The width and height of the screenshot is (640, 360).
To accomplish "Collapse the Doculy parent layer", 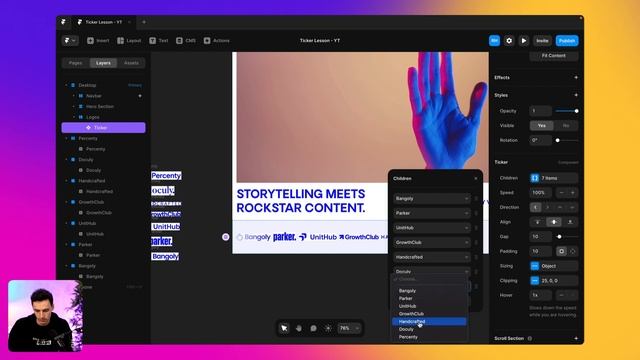I will pos(66,160).
